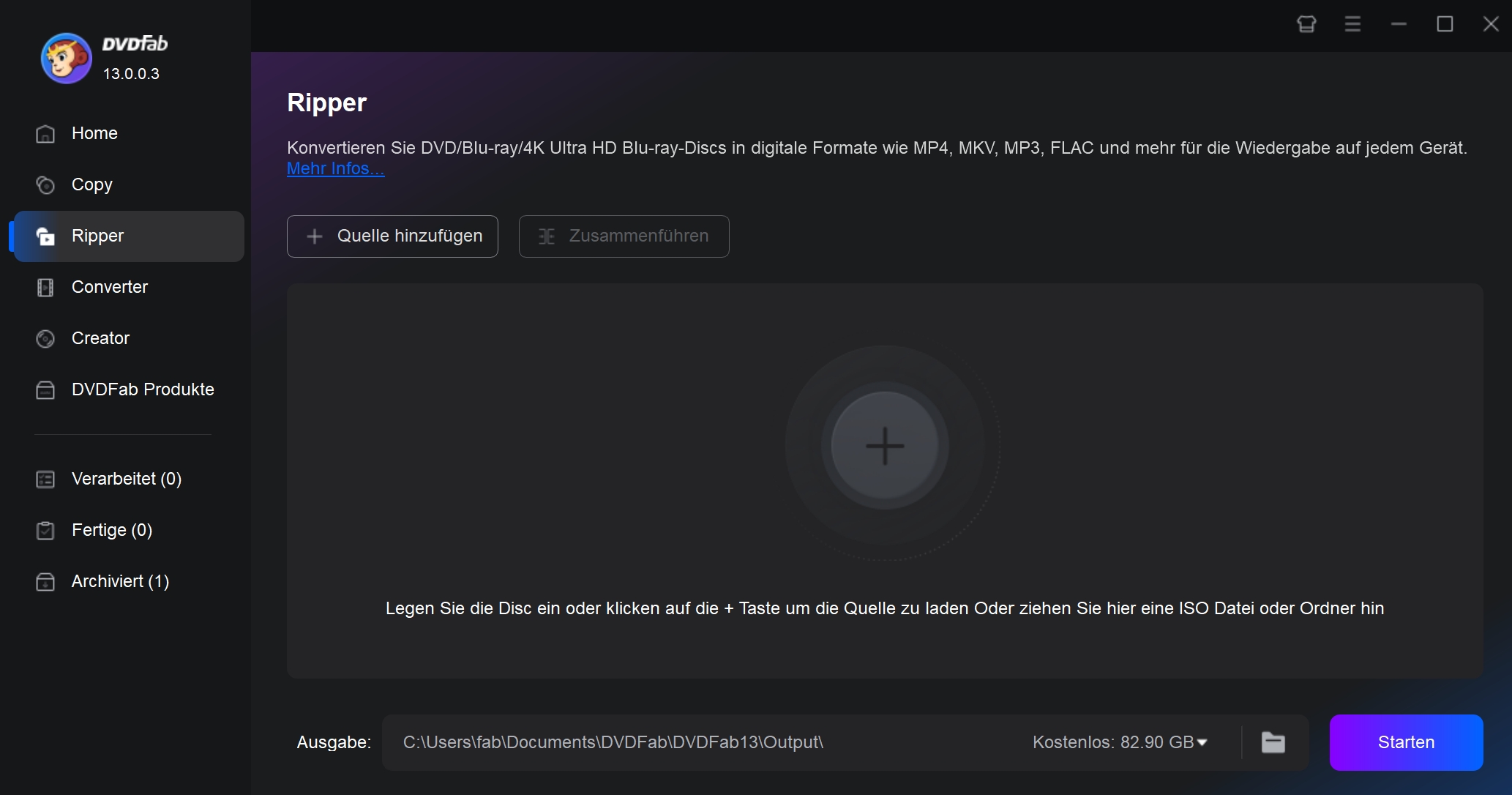Click the Ripper tool icon in sidebar

pos(45,236)
